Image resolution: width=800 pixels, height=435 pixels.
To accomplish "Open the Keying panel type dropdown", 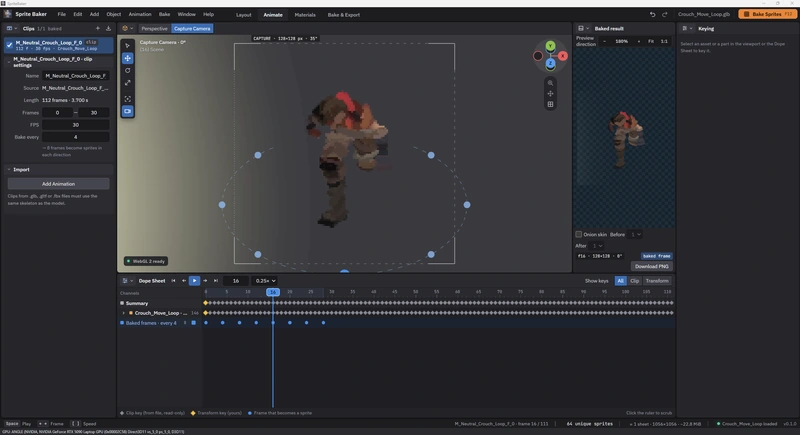I will [x=687, y=29].
